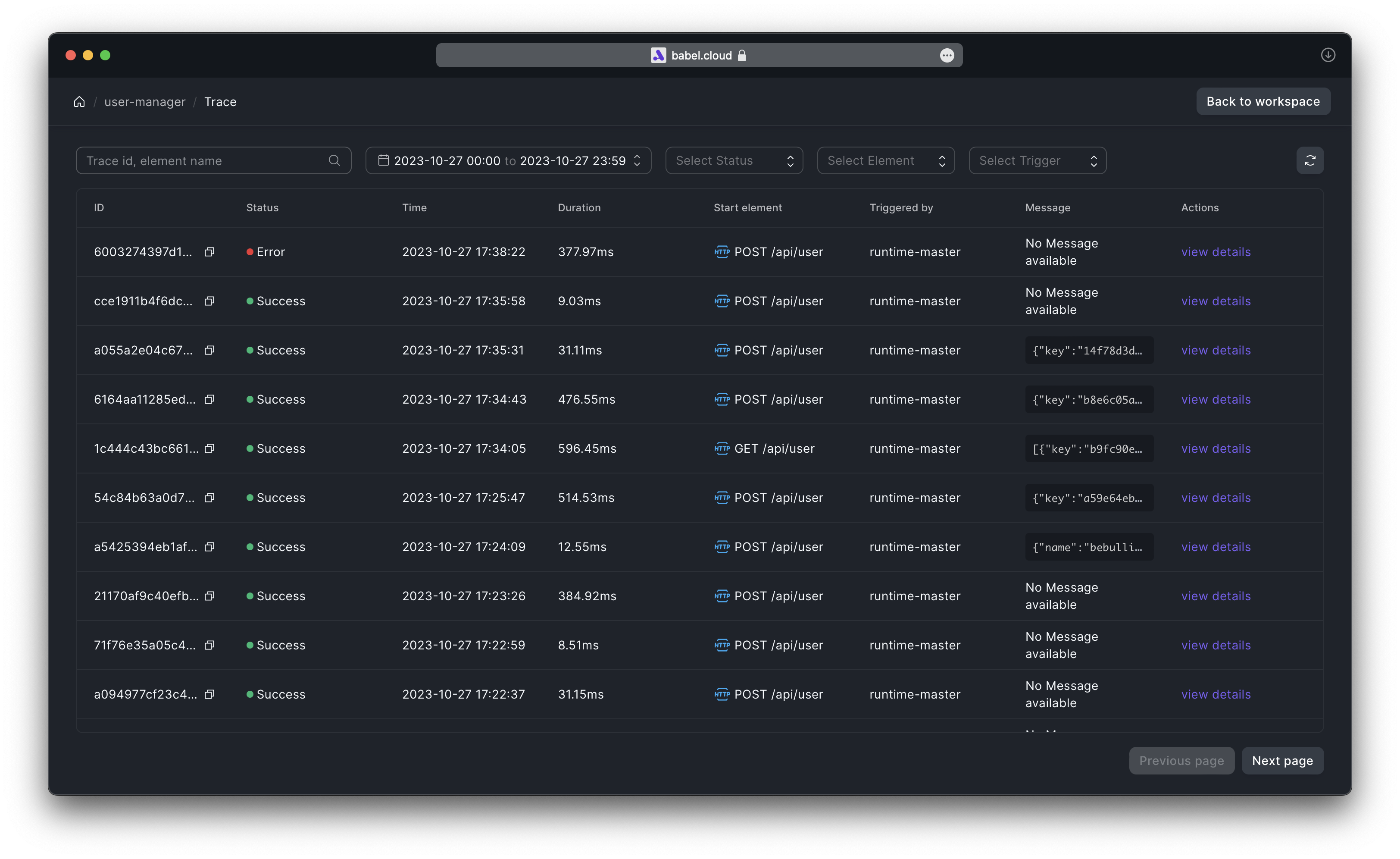Screen dimensions: 1400x859
Task: View details of GET /api/user trace
Action: [1216, 448]
